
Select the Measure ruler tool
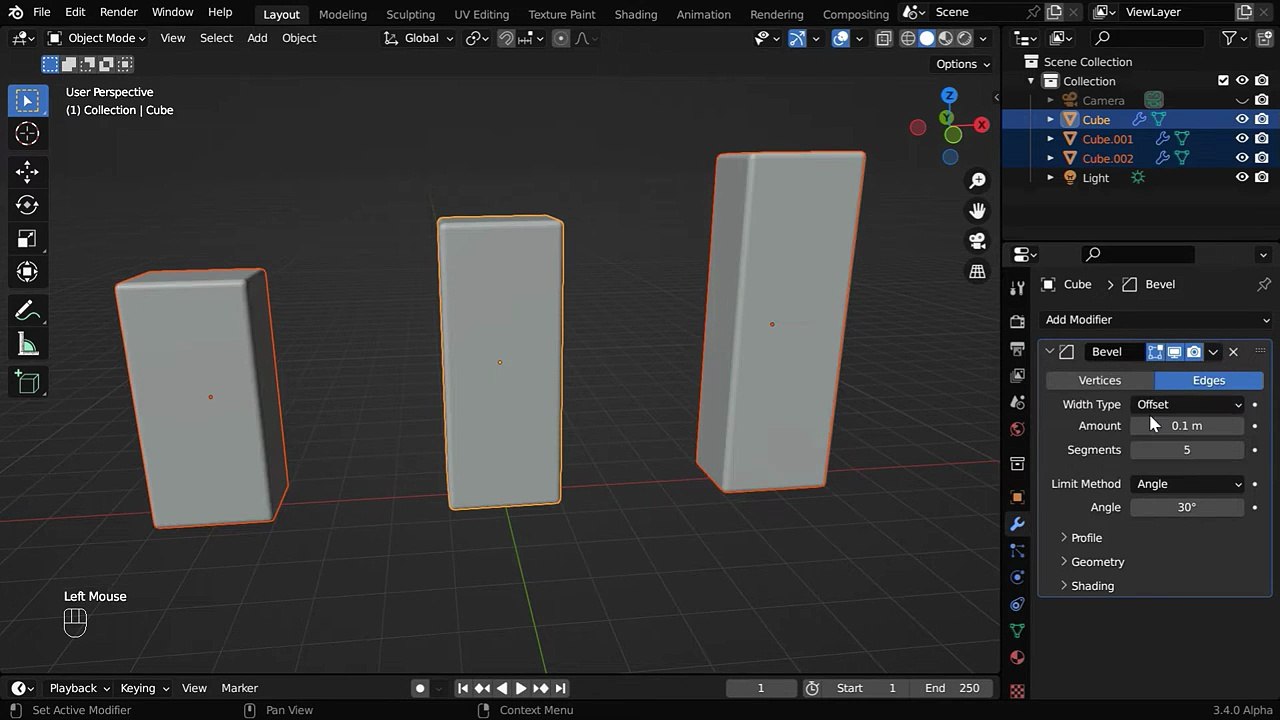(27, 346)
